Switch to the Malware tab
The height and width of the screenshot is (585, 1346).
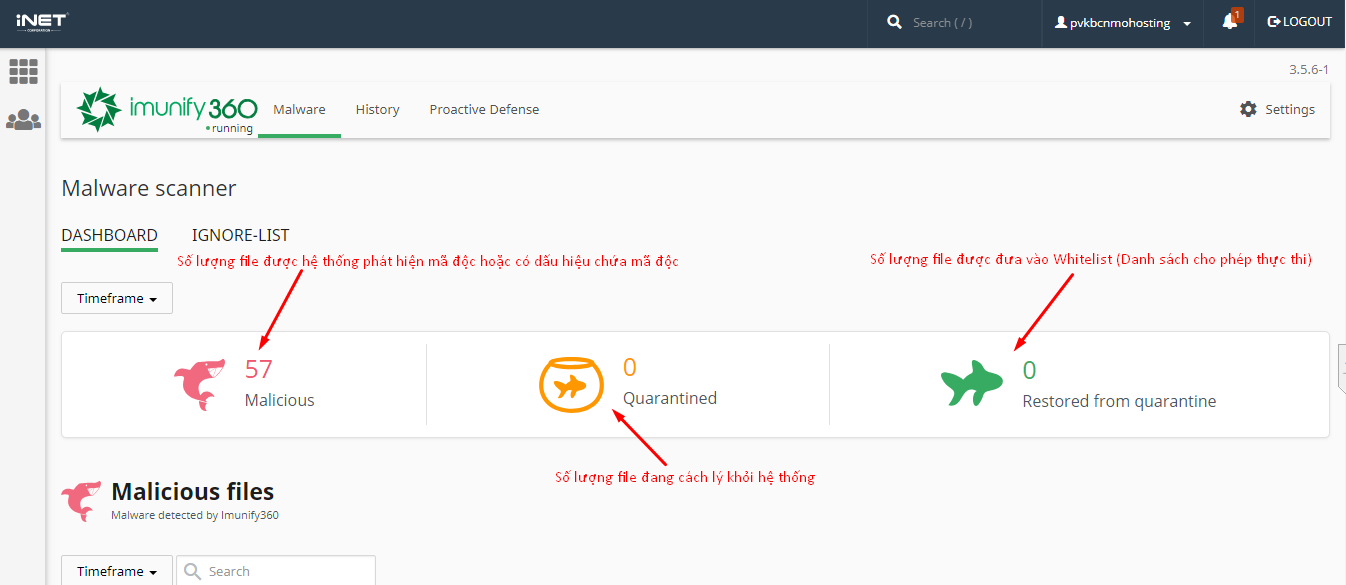tap(299, 109)
